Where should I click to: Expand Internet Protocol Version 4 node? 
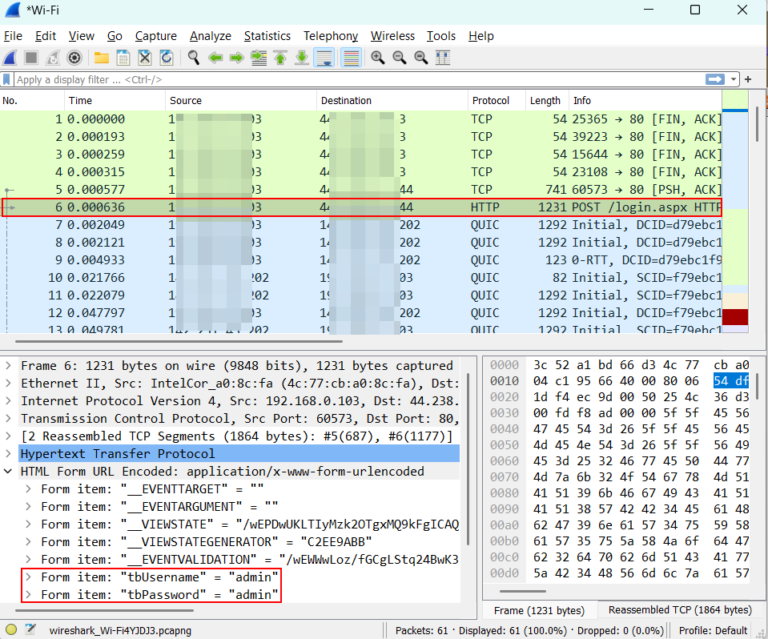8,401
